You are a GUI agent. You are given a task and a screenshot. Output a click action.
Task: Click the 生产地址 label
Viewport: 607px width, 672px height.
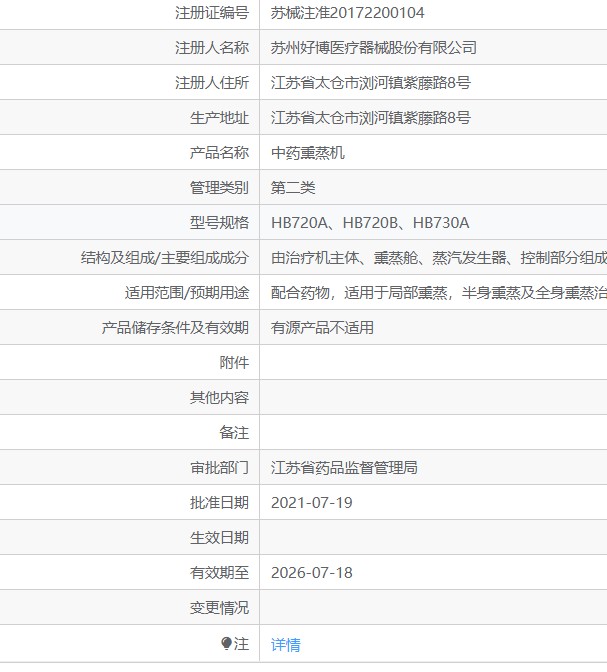219,118
